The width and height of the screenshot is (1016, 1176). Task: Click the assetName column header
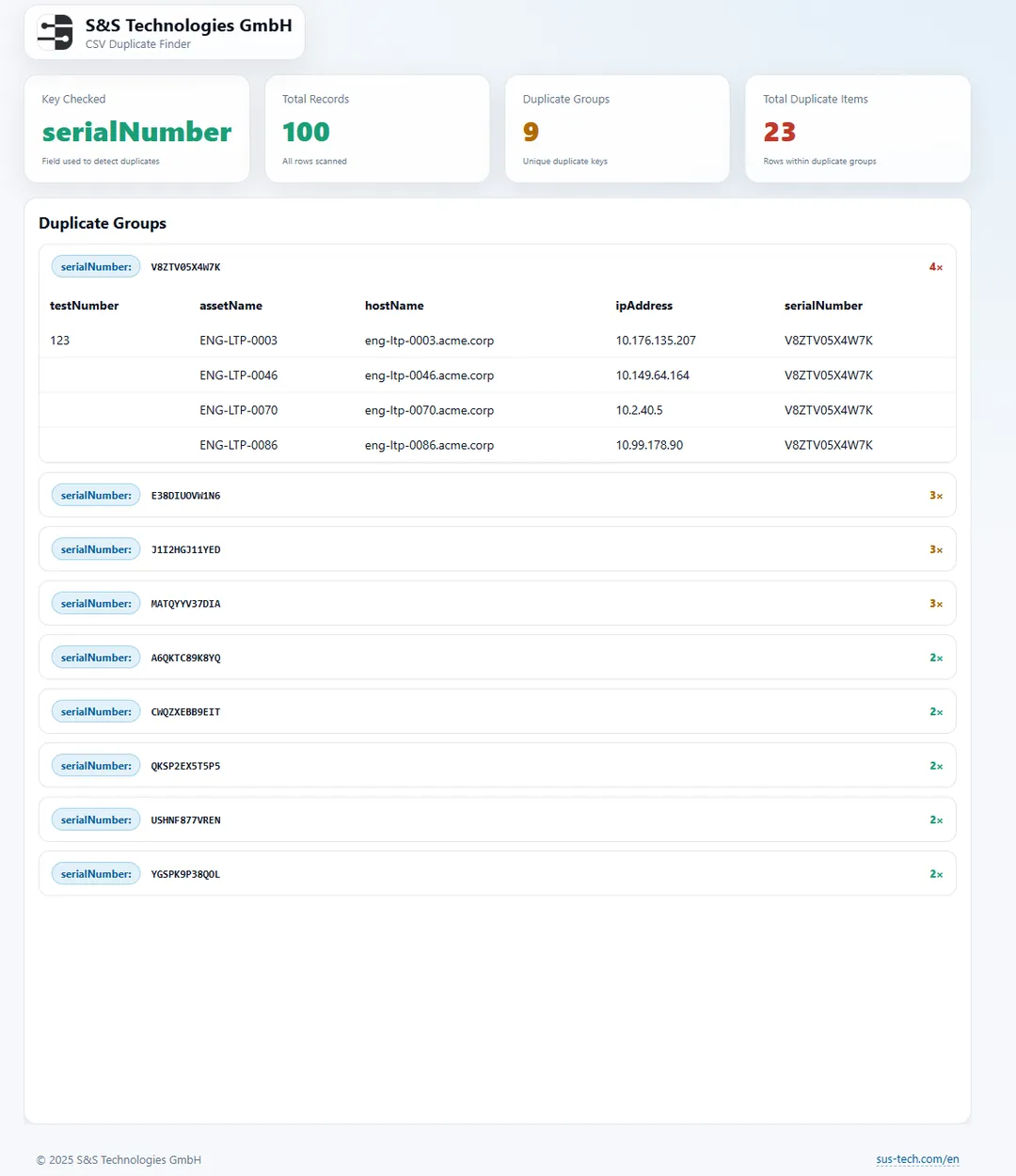click(x=230, y=306)
